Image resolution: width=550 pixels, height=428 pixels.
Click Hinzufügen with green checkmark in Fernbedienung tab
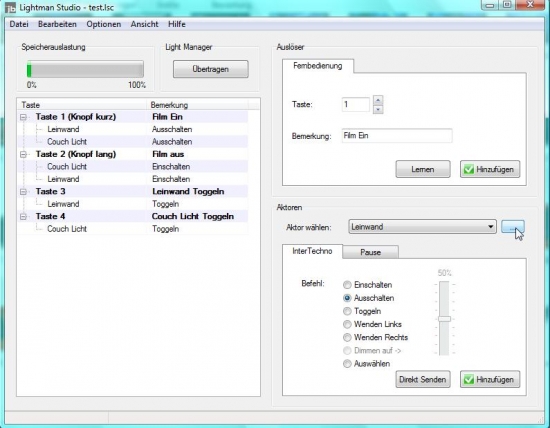(490, 169)
